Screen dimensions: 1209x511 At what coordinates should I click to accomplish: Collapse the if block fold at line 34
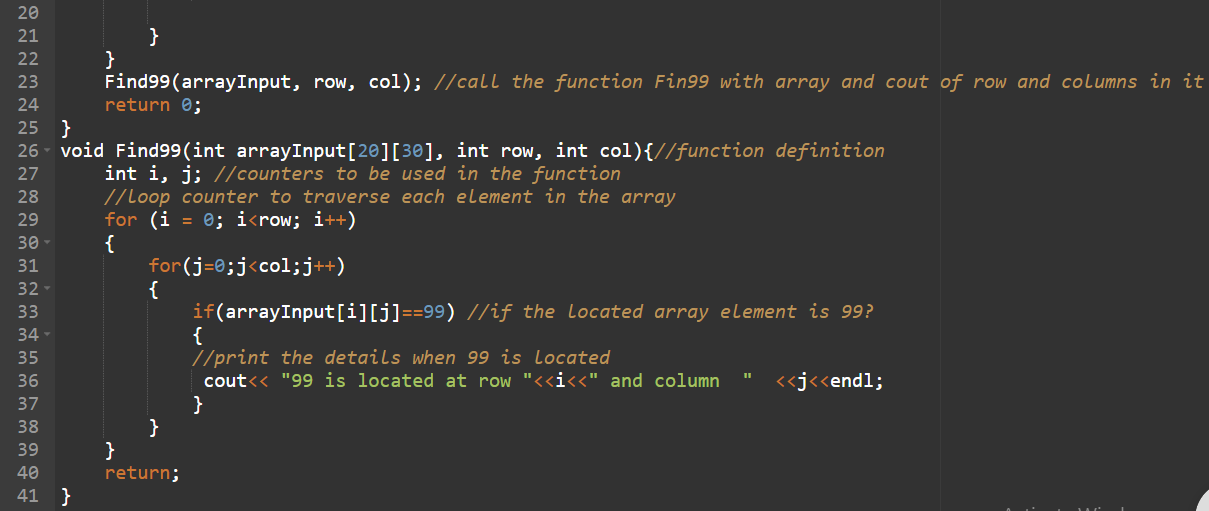[x=49, y=335]
